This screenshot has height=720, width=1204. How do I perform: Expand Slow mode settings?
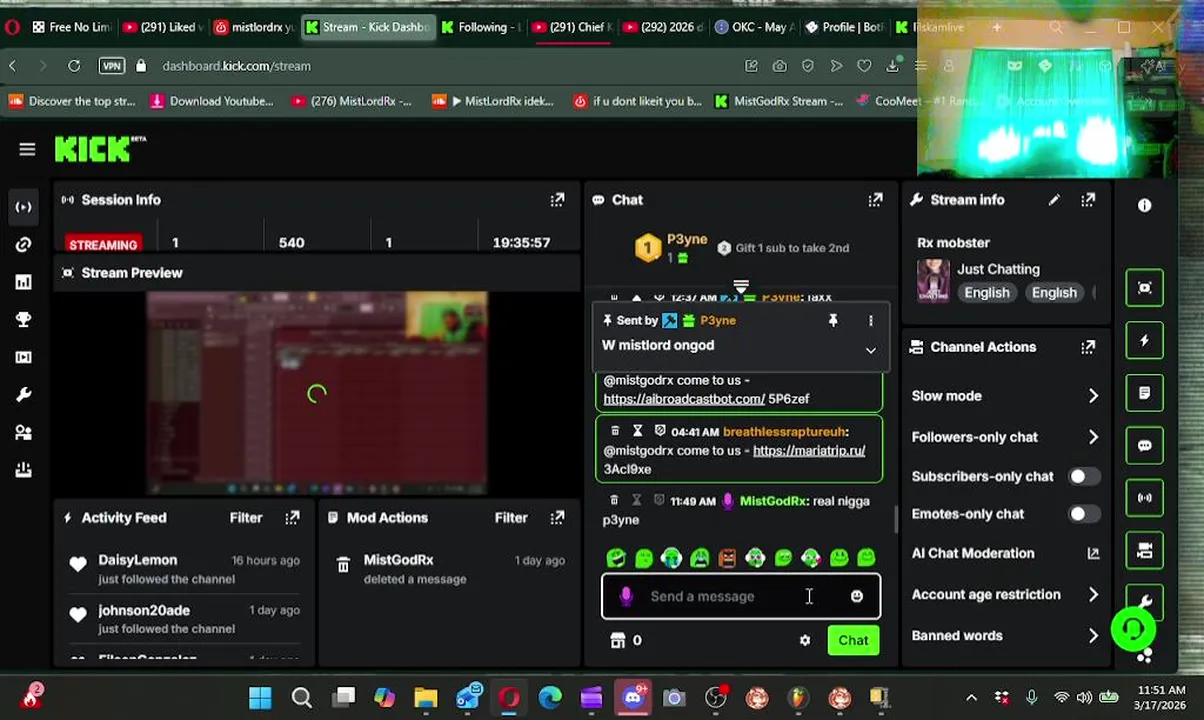tap(1092, 396)
